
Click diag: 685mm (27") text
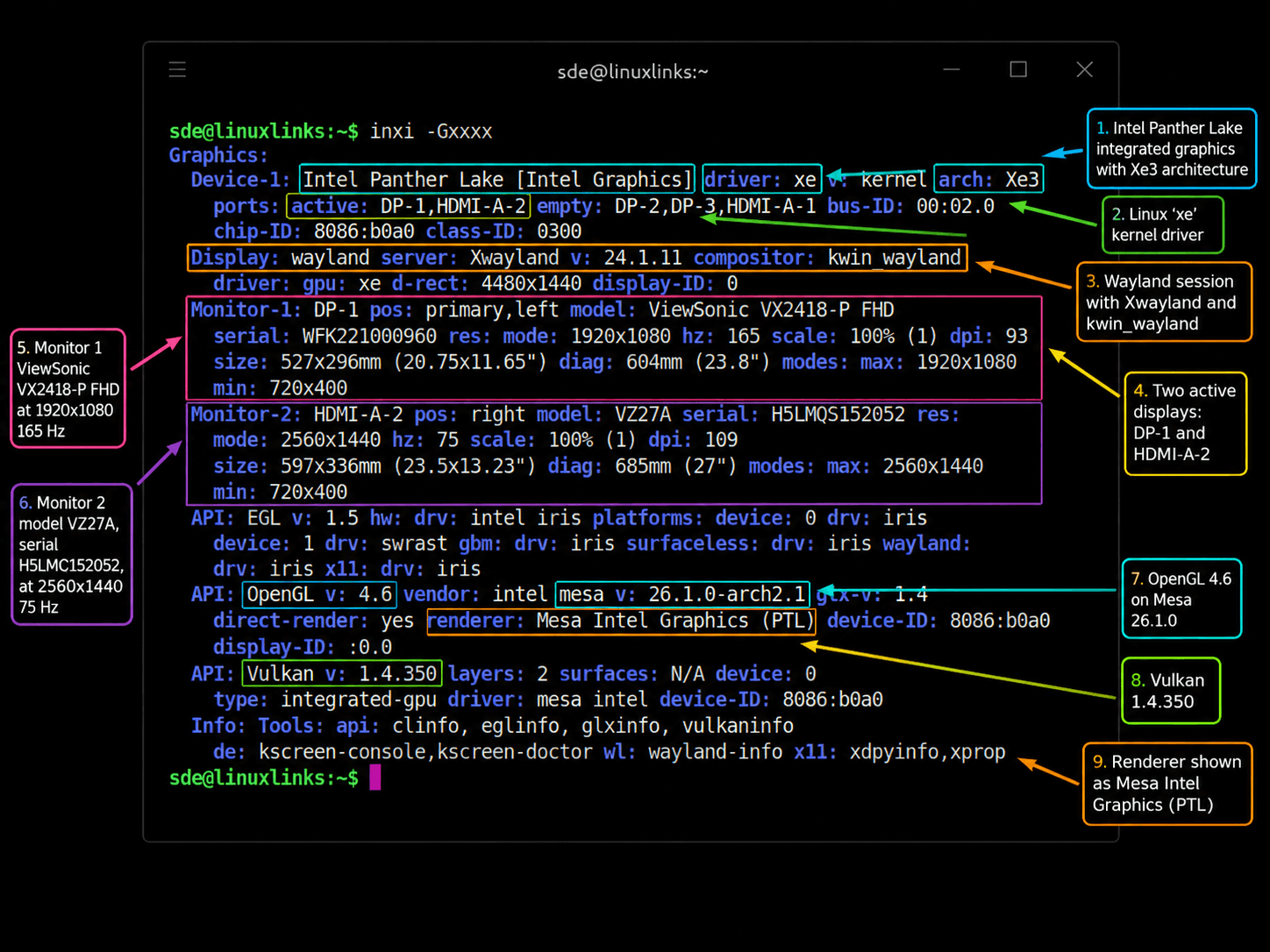pos(642,466)
